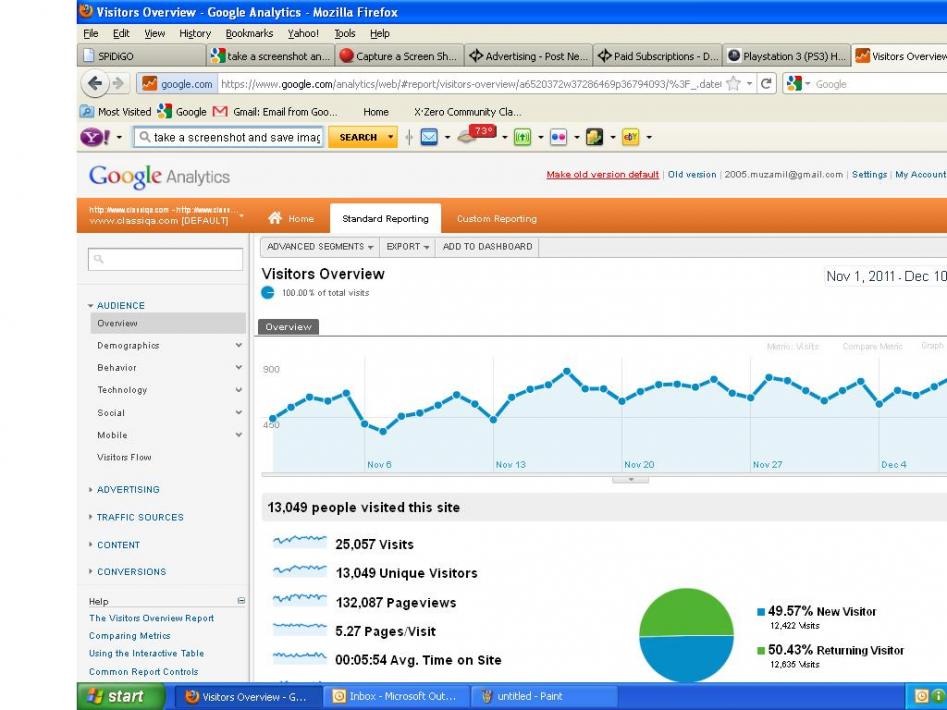The width and height of the screenshot is (947, 710).
Task: Reload the page with the refresh icon
Action: [766, 84]
